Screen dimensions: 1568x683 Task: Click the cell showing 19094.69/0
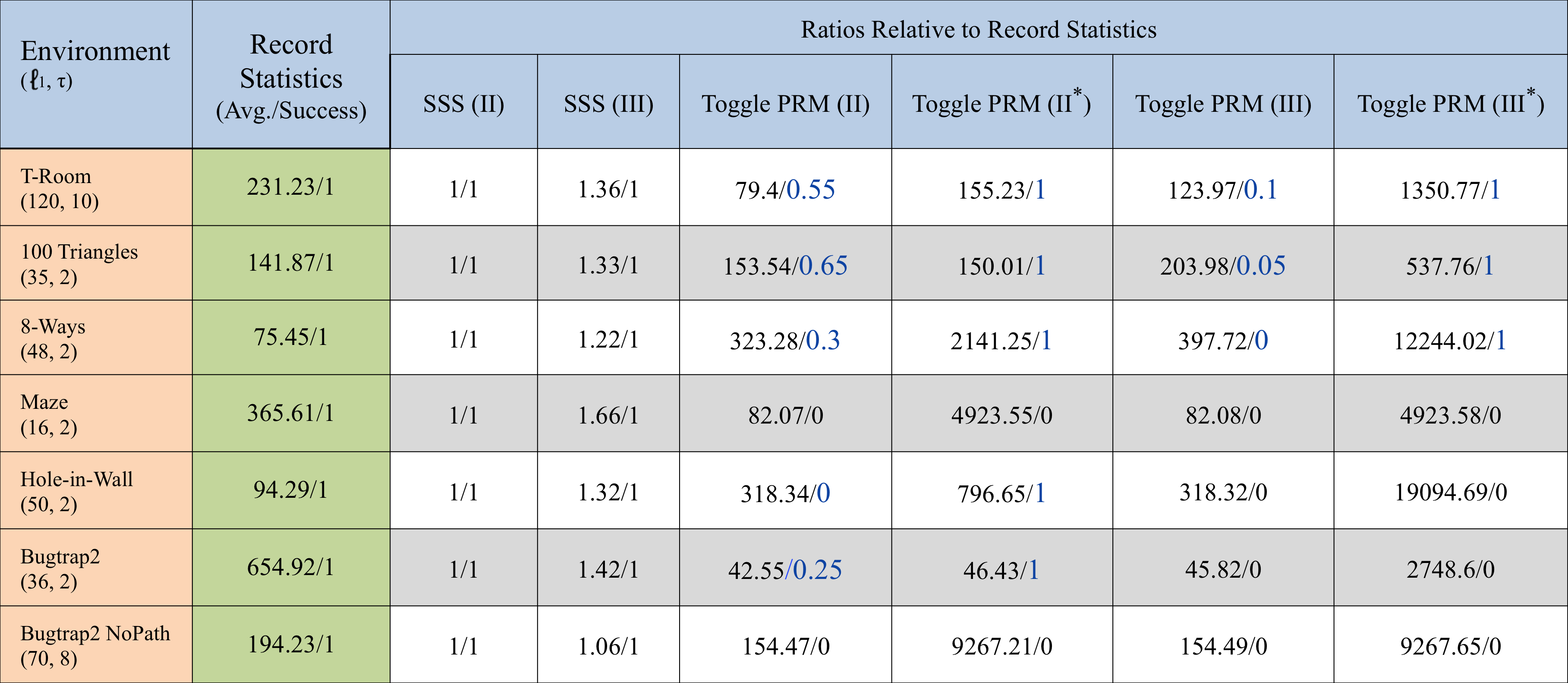click(x=1450, y=492)
